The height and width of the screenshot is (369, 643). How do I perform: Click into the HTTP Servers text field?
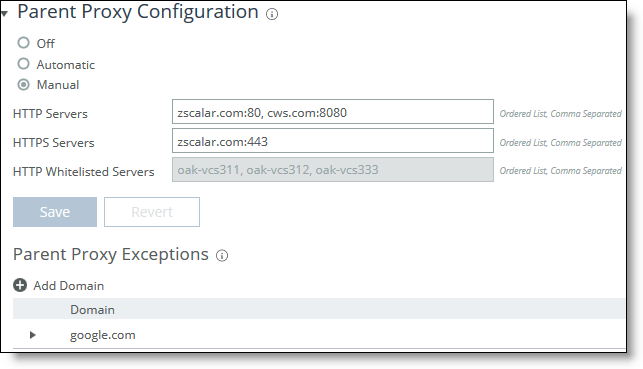point(333,112)
